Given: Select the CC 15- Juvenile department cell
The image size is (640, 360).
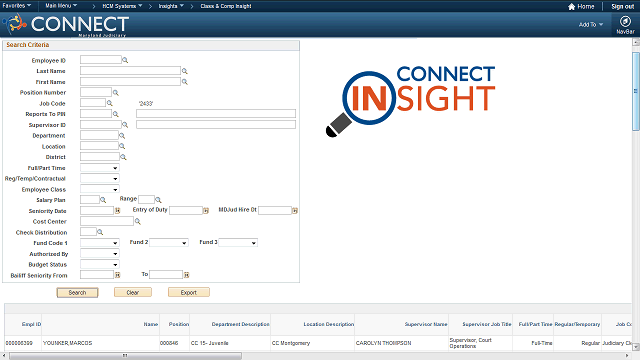Looking at the screenshot, I should pyautogui.click(x=209, y=343).
